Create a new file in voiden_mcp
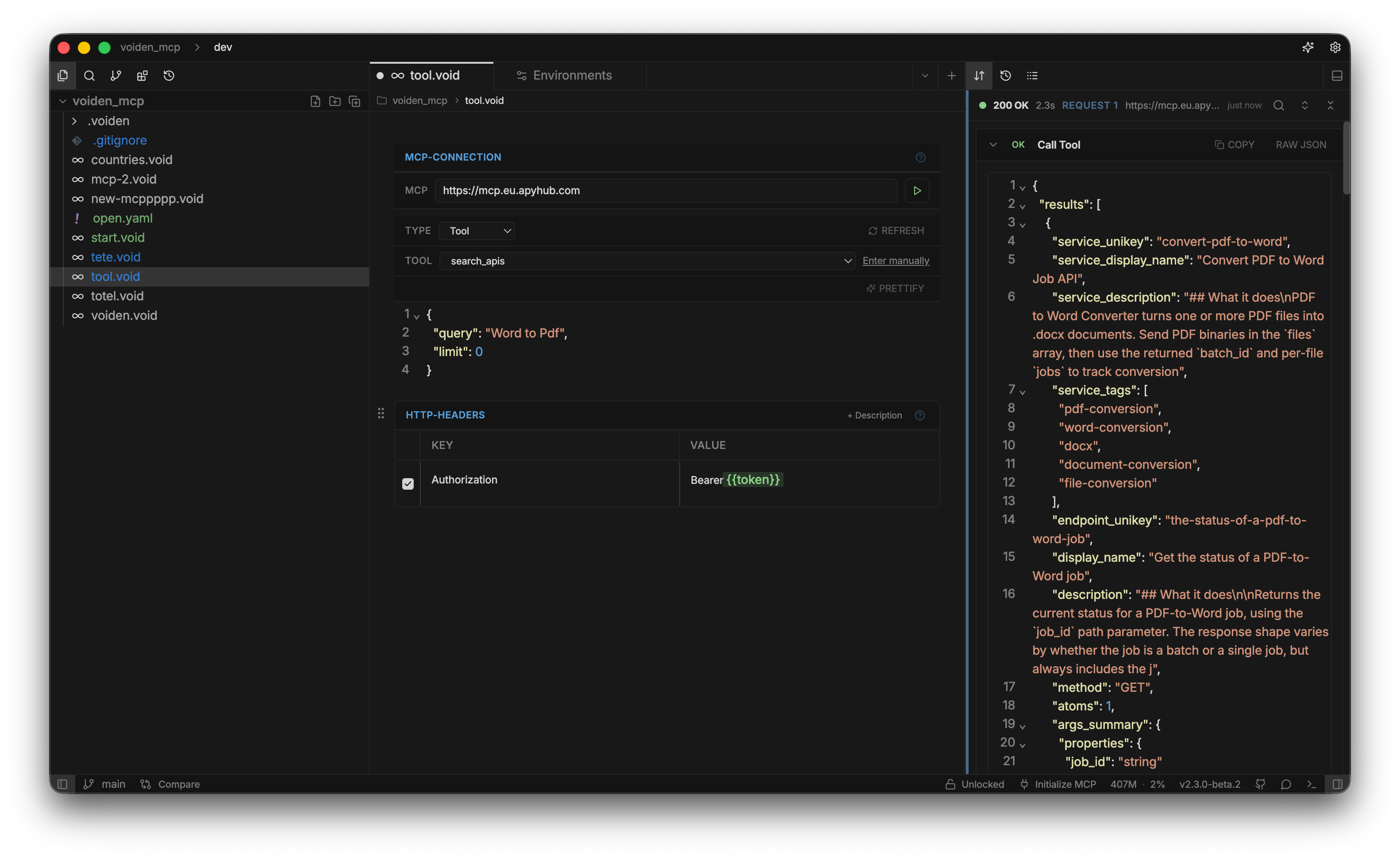Image resolution: width=1400 pixels, height=859 pixels. (315, 101)
